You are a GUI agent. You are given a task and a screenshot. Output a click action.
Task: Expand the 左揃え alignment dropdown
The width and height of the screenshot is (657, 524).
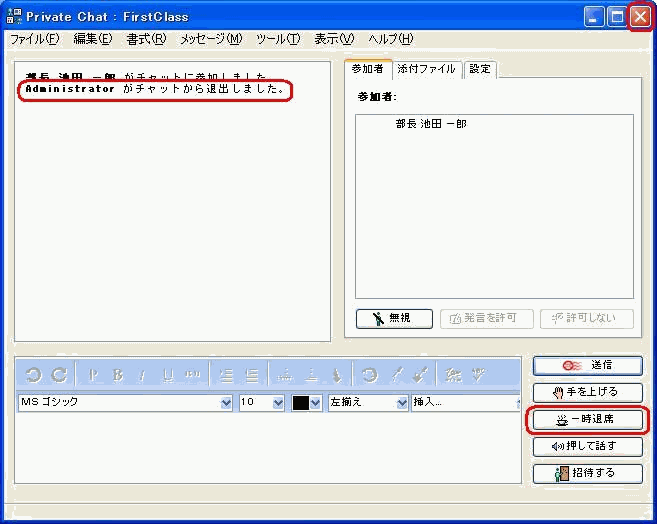pos(402,403)
